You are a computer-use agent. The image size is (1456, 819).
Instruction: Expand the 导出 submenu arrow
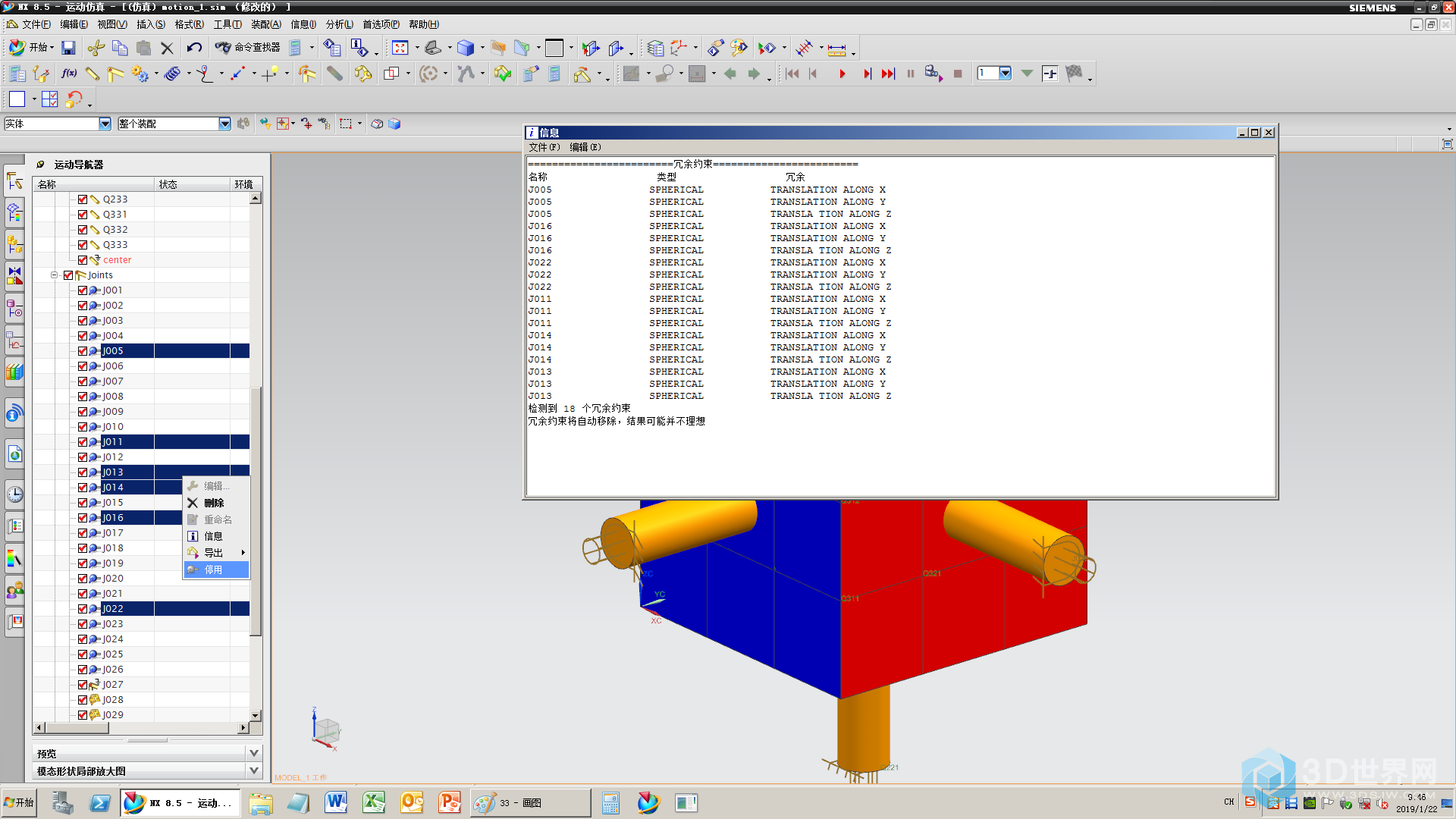[243, 553]
